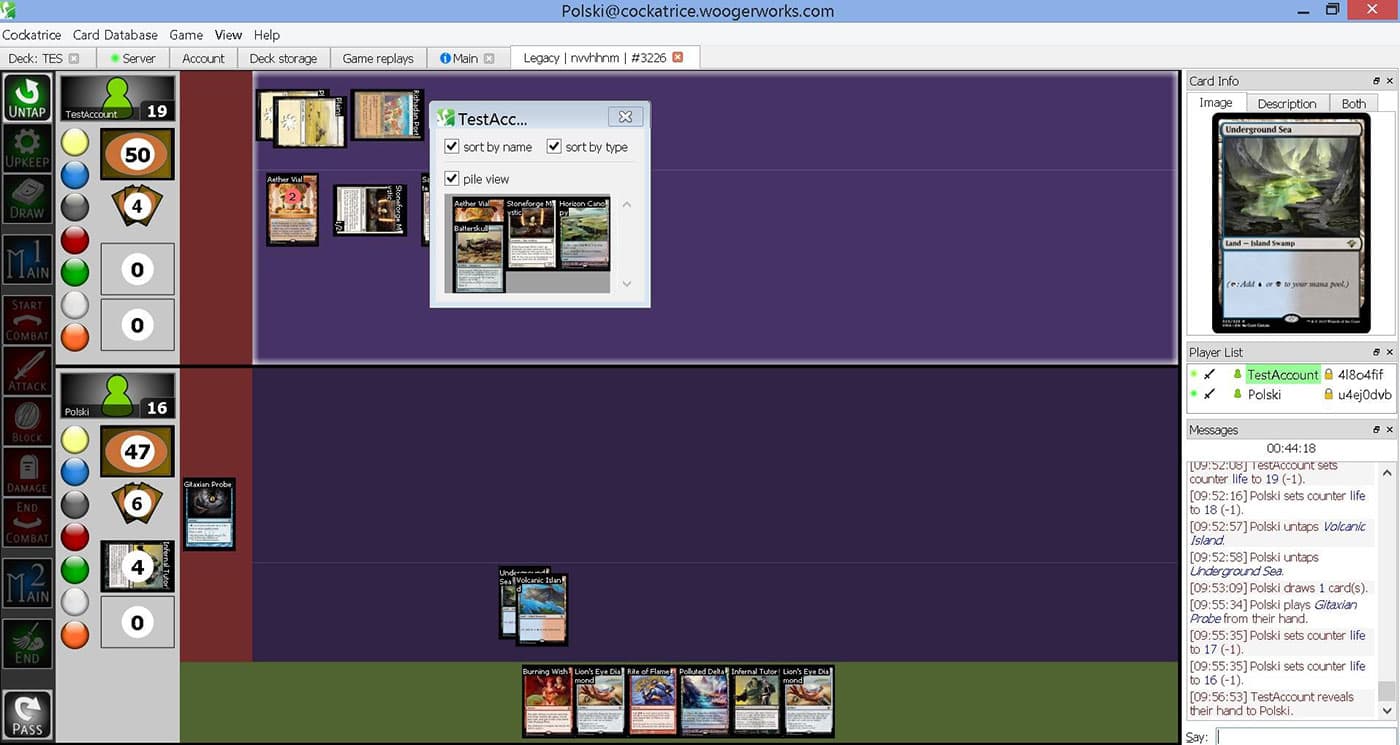1400x745 pixels.
Task: Click the Gitaxian Probe card on stack
Action: (x=209, y=513)
